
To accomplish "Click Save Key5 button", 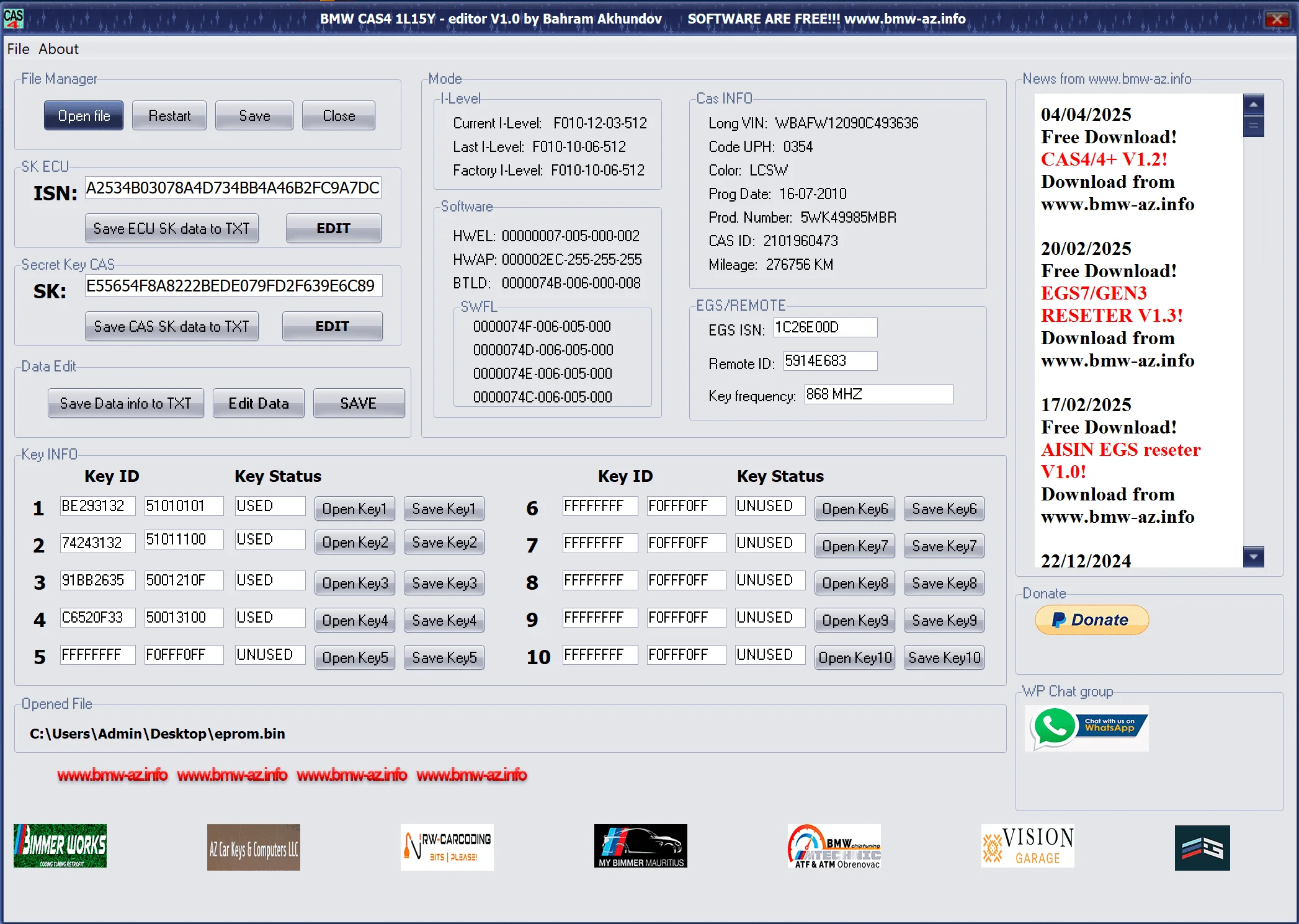I will pos(444,657).
